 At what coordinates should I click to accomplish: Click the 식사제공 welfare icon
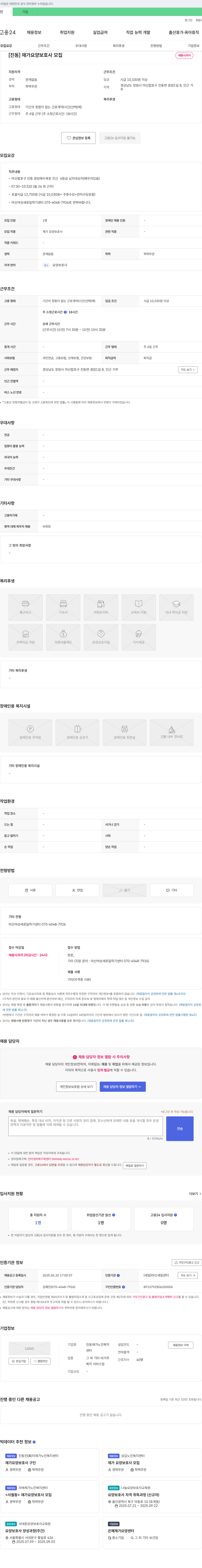pos(139,634)
